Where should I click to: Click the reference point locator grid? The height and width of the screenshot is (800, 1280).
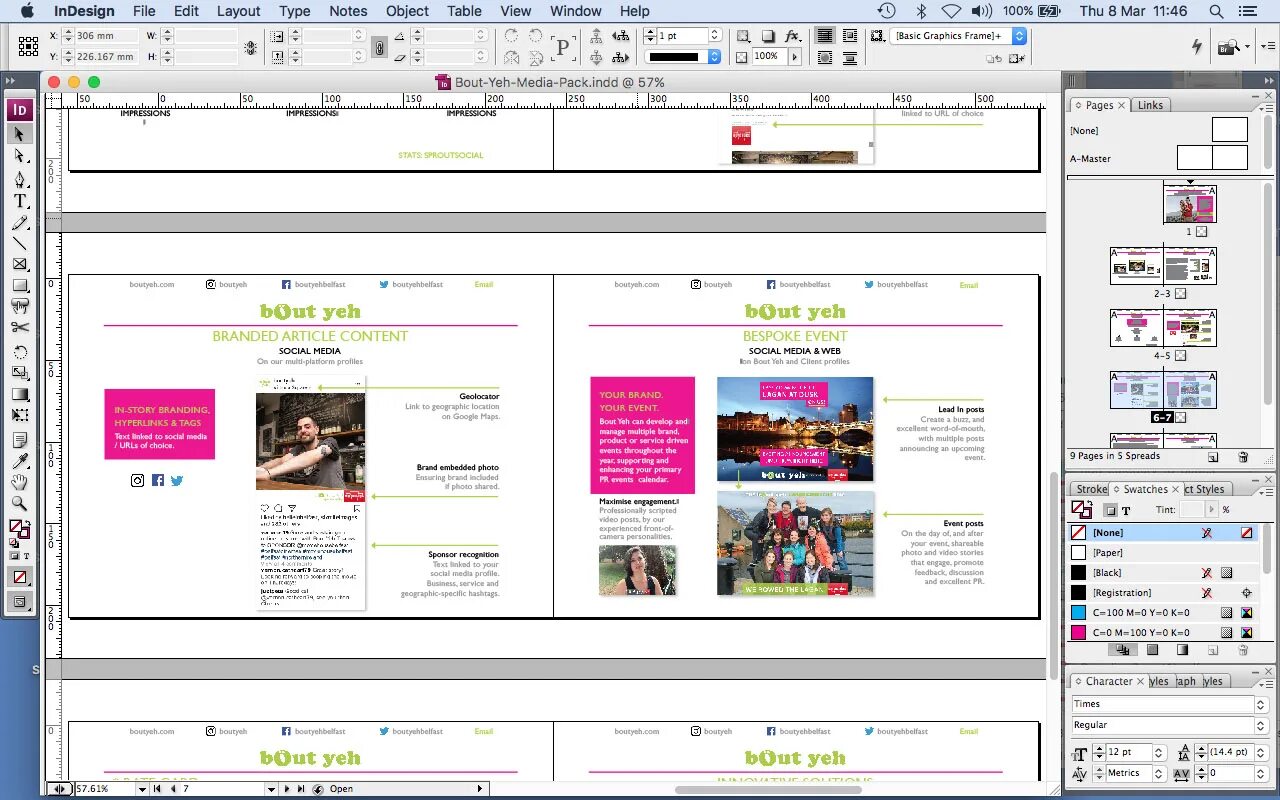pos(28,46)
